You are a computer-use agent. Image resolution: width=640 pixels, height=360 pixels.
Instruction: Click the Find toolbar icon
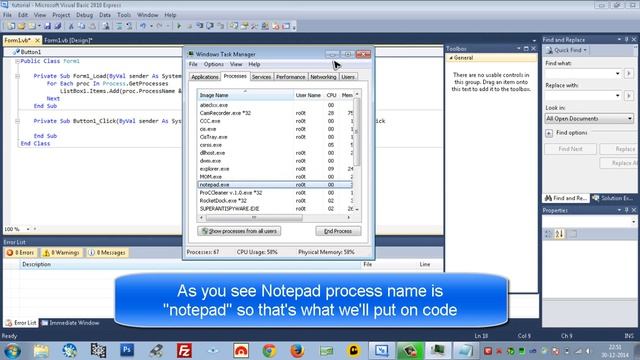(106, 26)
